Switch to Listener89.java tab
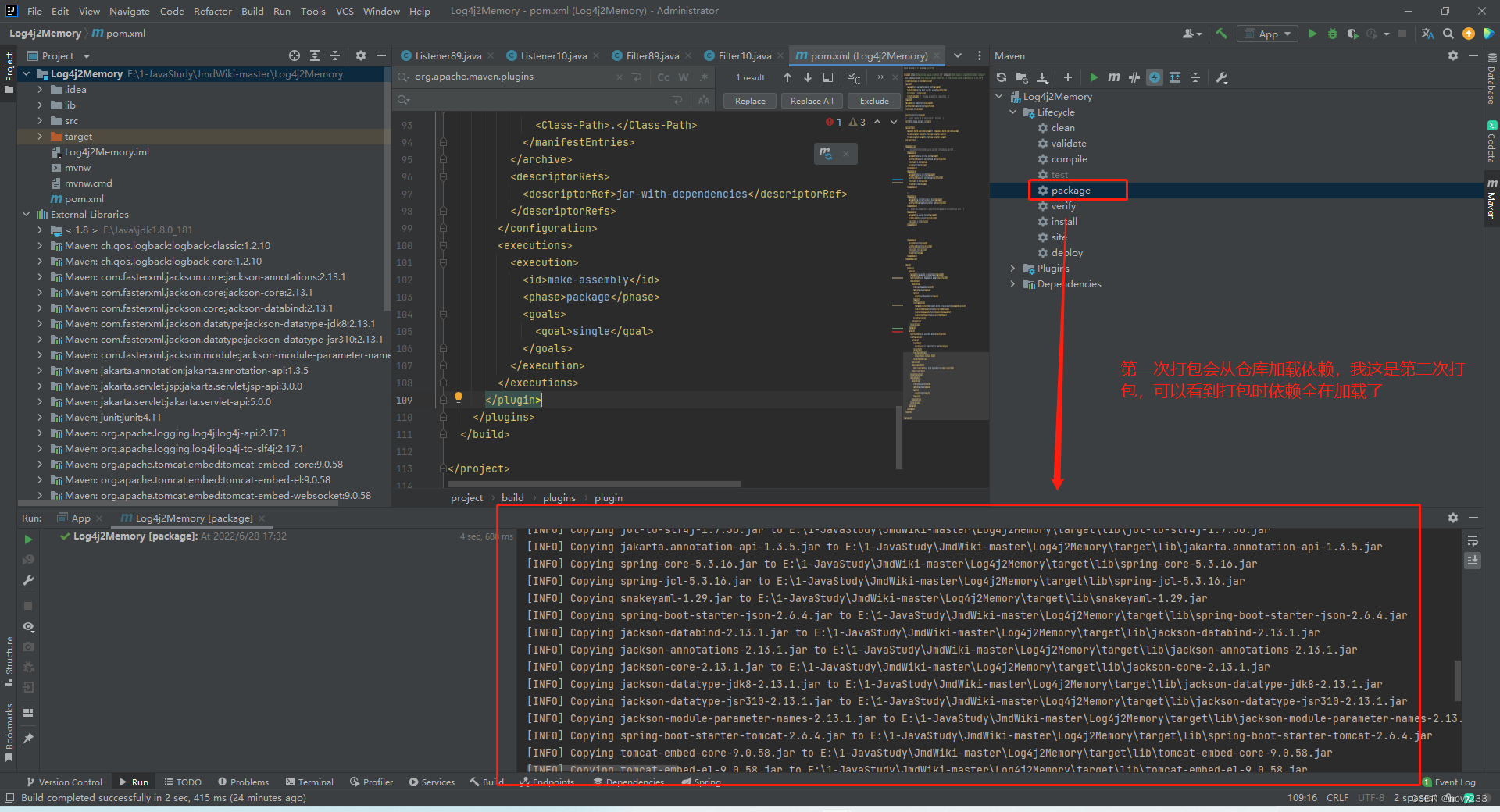The width and height of the screenshot is (1500, 812). (446, 55)
